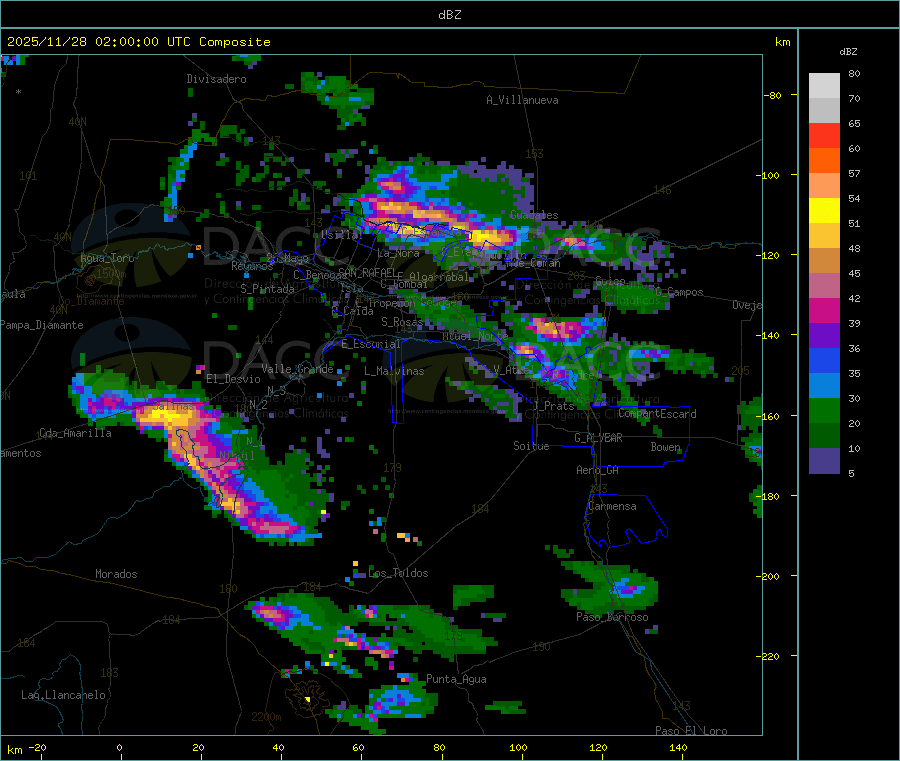Viewport: 900px width, 761px height.
Task: Click the tan 45-48 dBZ legend swatch
Action: click(x=824, y=261)
